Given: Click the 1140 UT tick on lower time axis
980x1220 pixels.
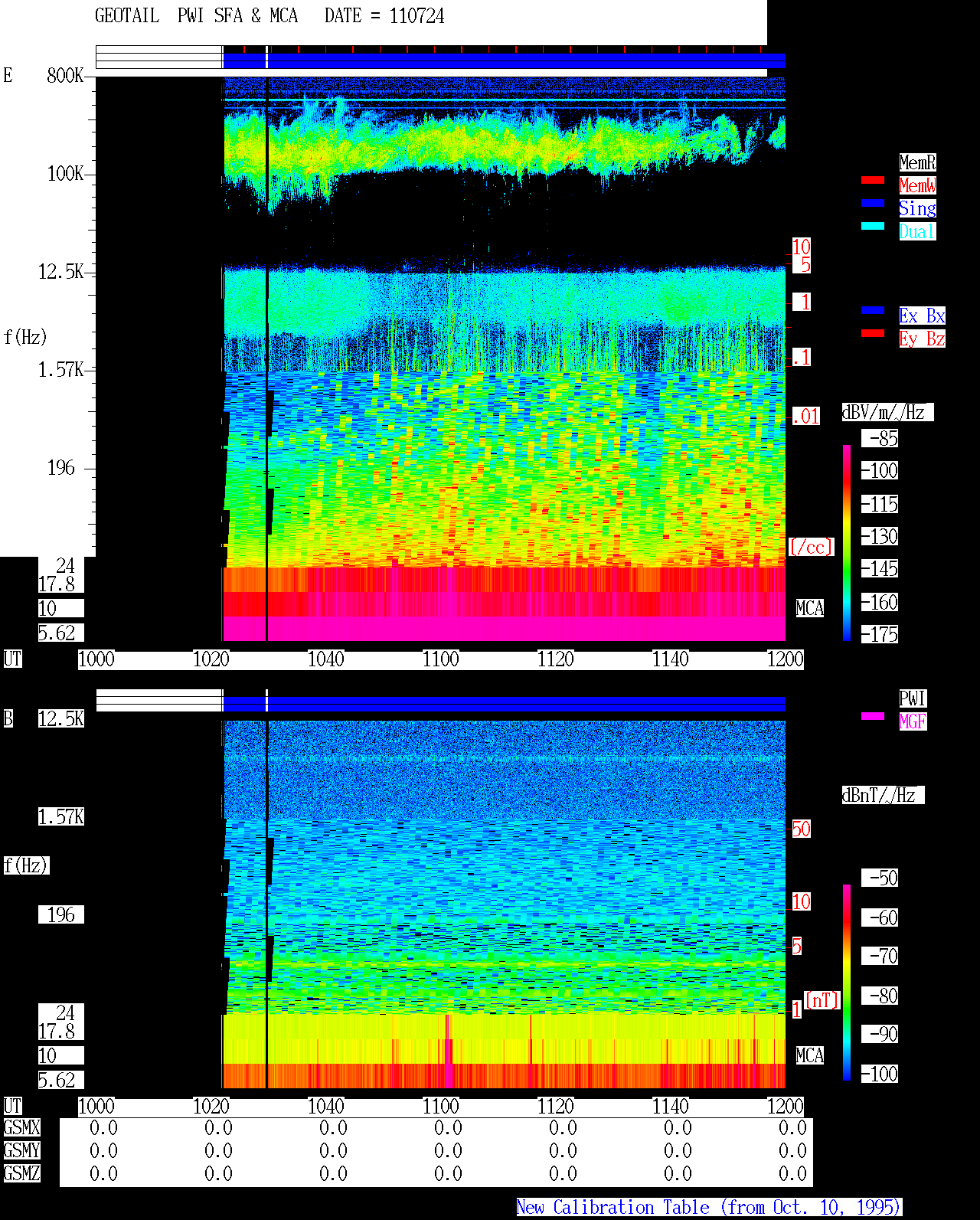Looking at the screenshot, I should click(x=671, y=1107).
